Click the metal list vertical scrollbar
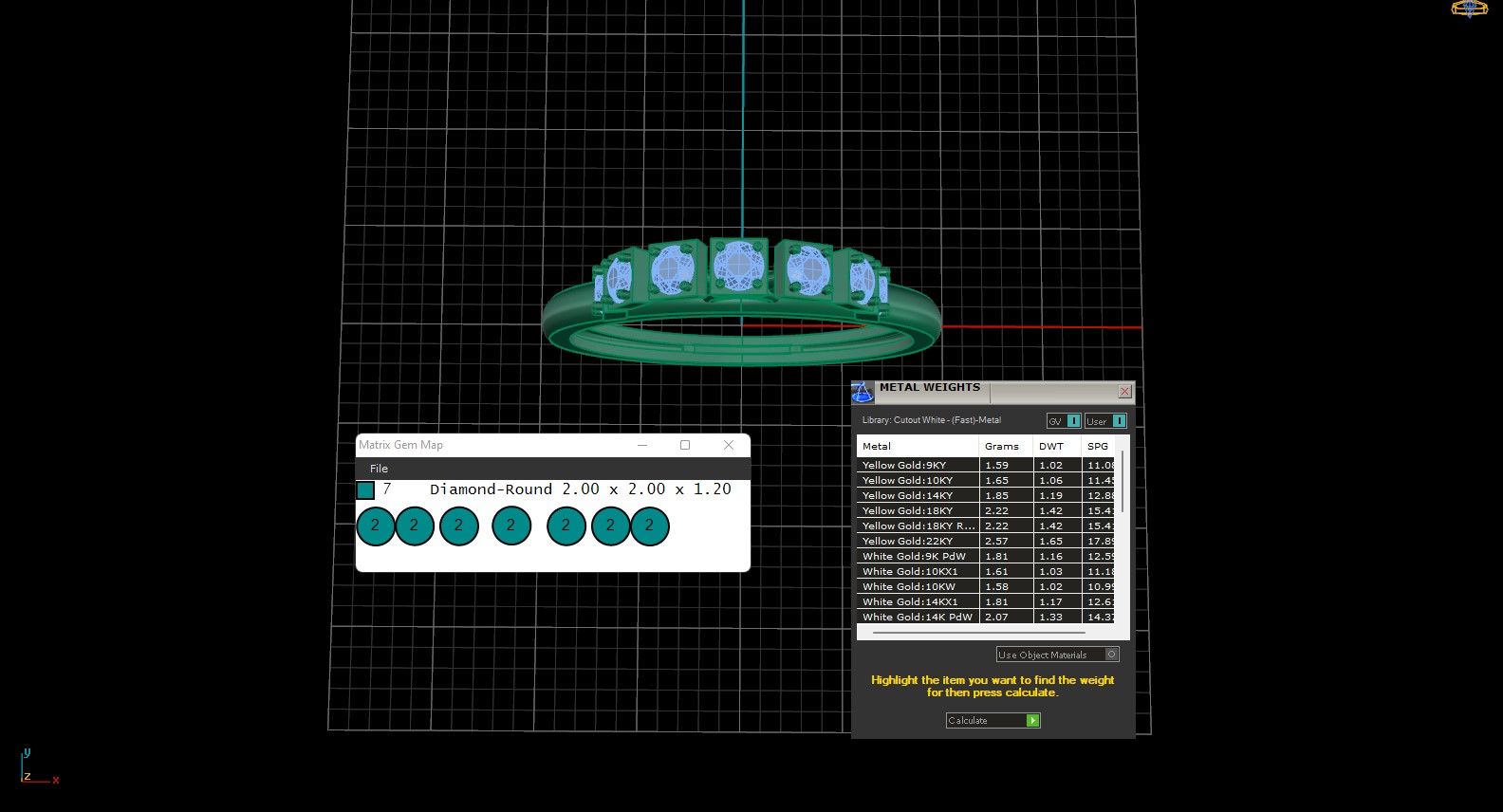The width and height of the screenshot is (1503, 812). click(1123, 484)
